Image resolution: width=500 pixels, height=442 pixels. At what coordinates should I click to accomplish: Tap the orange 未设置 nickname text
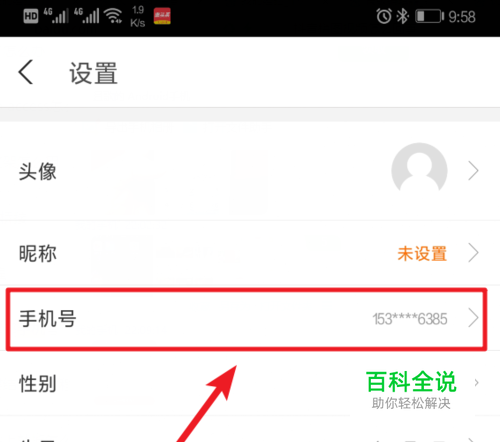(x=422, y=253)
